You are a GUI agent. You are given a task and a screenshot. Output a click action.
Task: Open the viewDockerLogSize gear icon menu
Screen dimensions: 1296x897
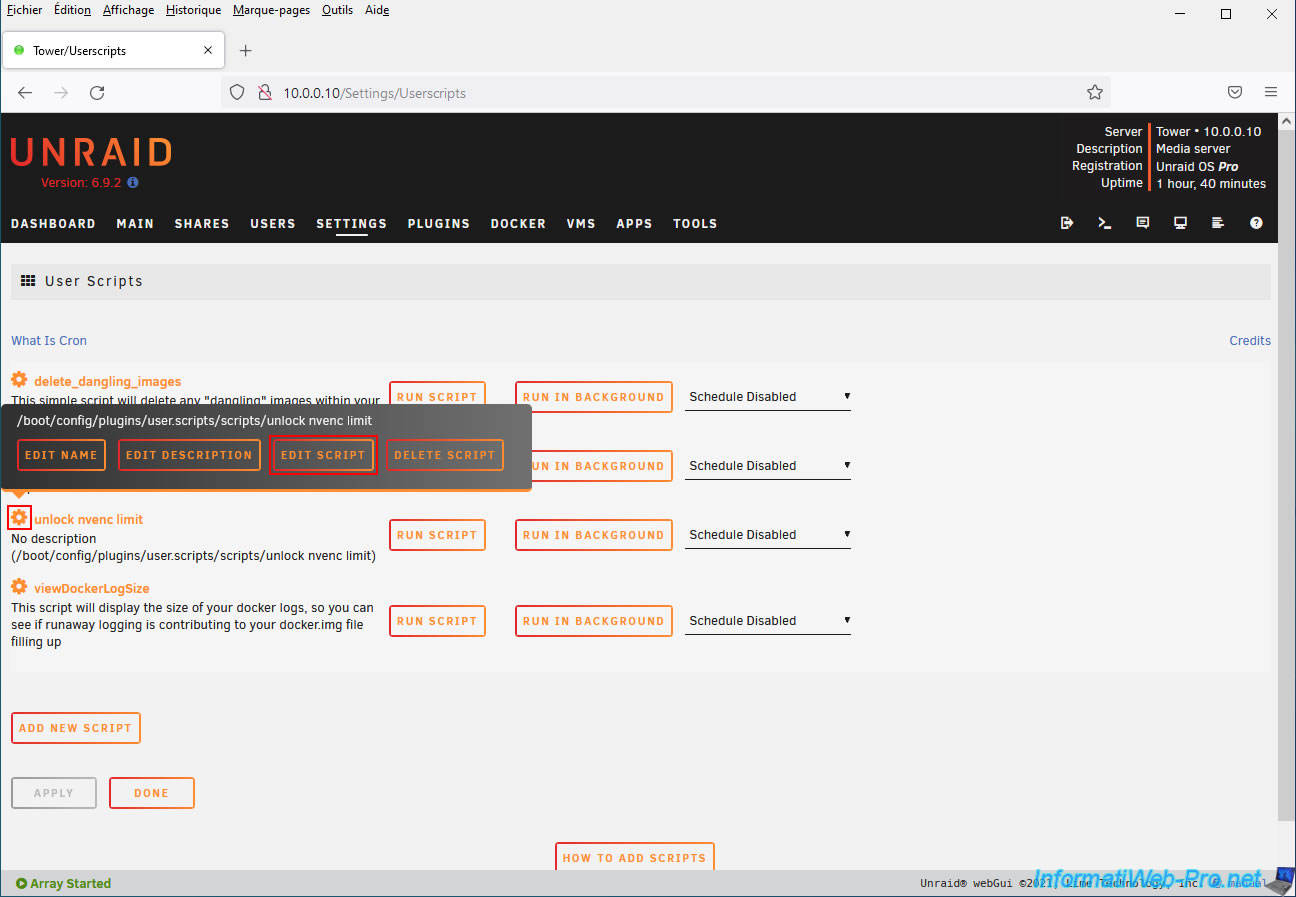point(19,587)
